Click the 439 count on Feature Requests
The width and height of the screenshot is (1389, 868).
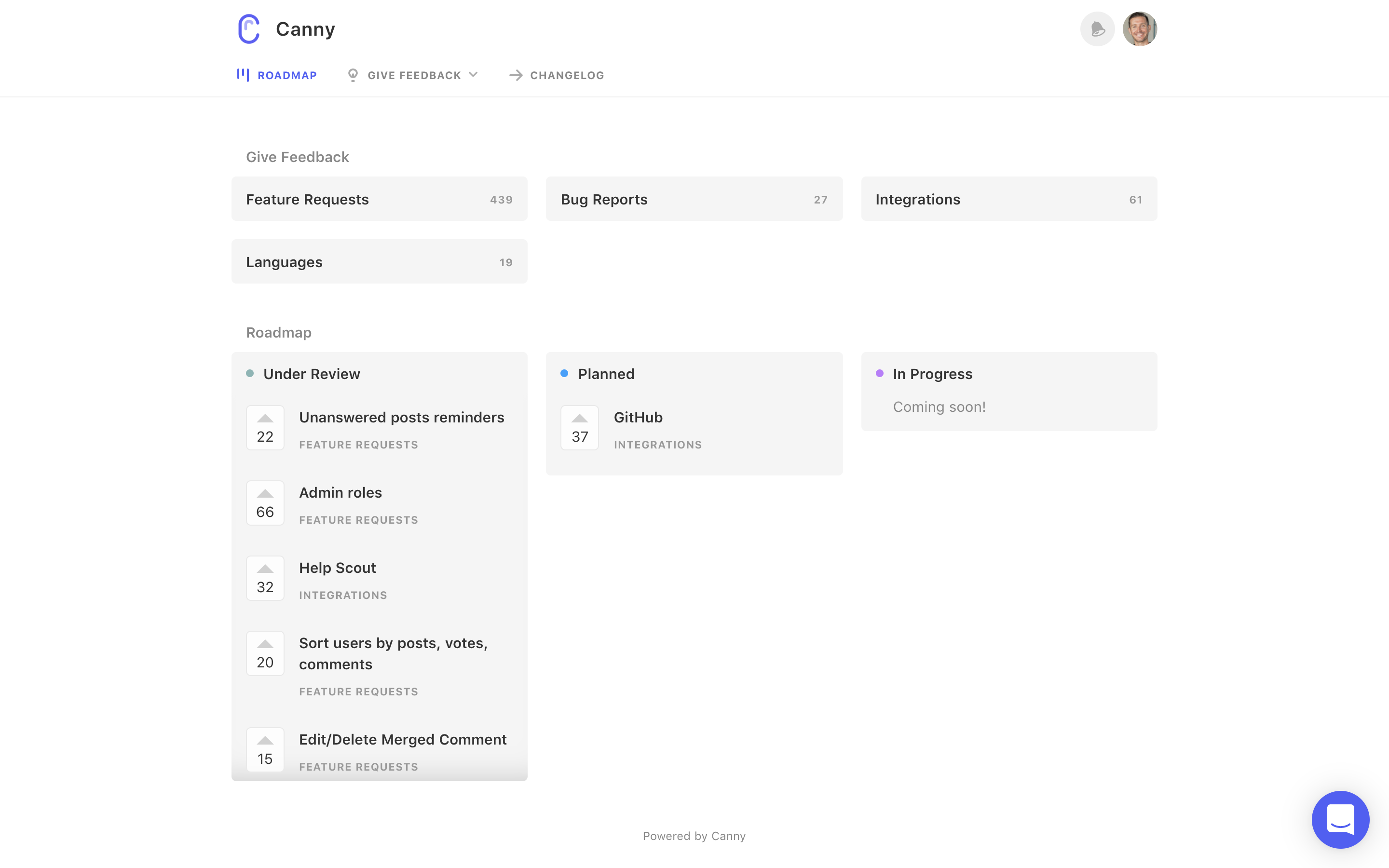[501, 200]
